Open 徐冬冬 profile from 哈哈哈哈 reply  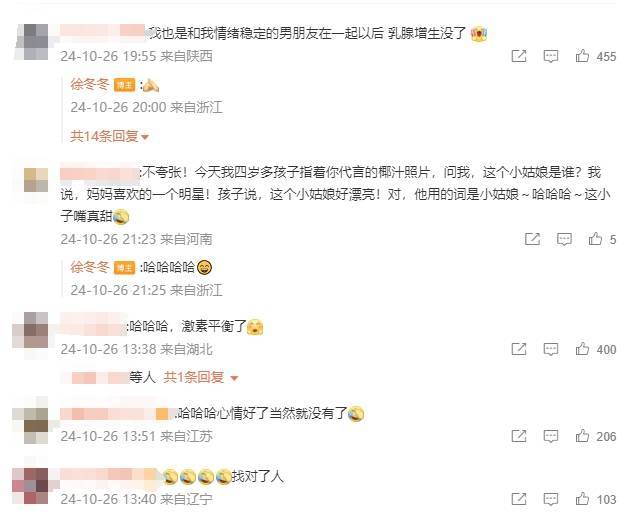pyautogui.click(x=90, y=267)
